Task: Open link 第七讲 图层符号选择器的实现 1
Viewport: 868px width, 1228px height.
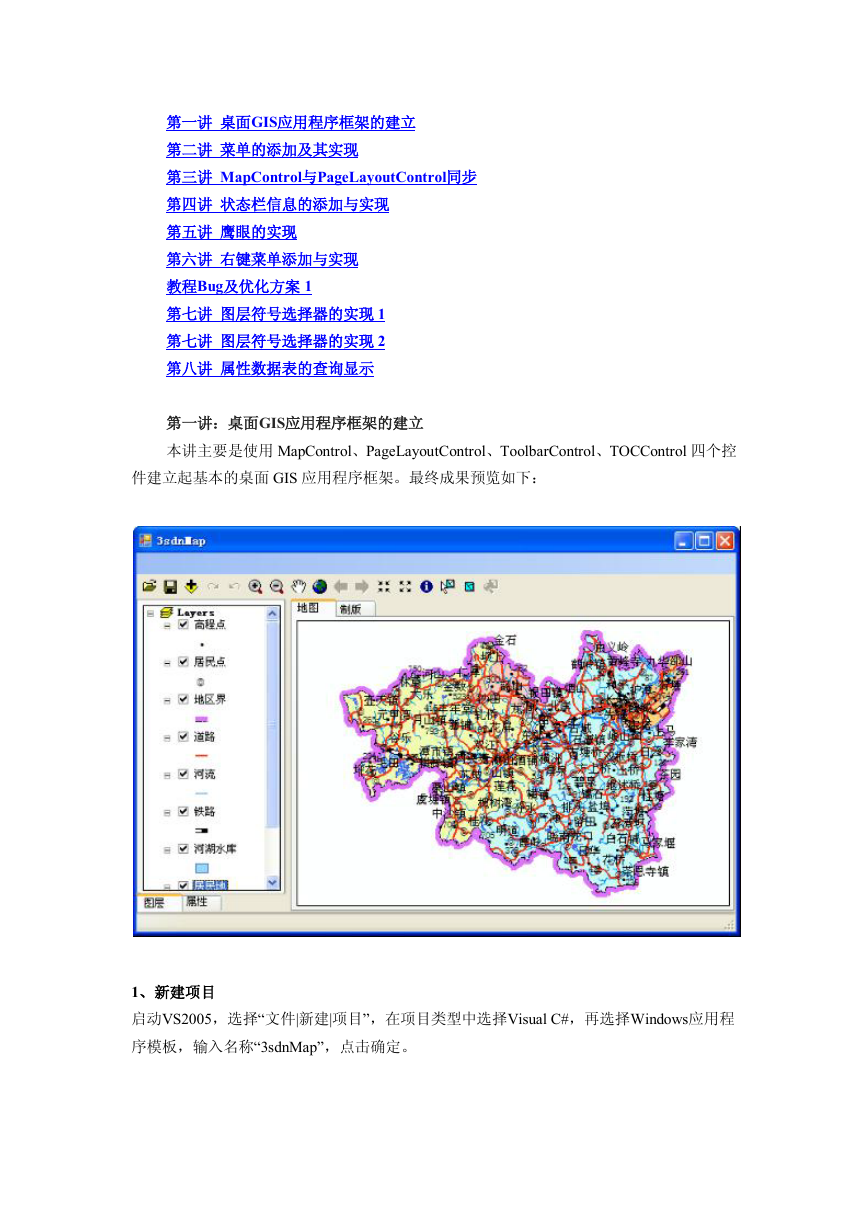Action: tap(275, 314)
